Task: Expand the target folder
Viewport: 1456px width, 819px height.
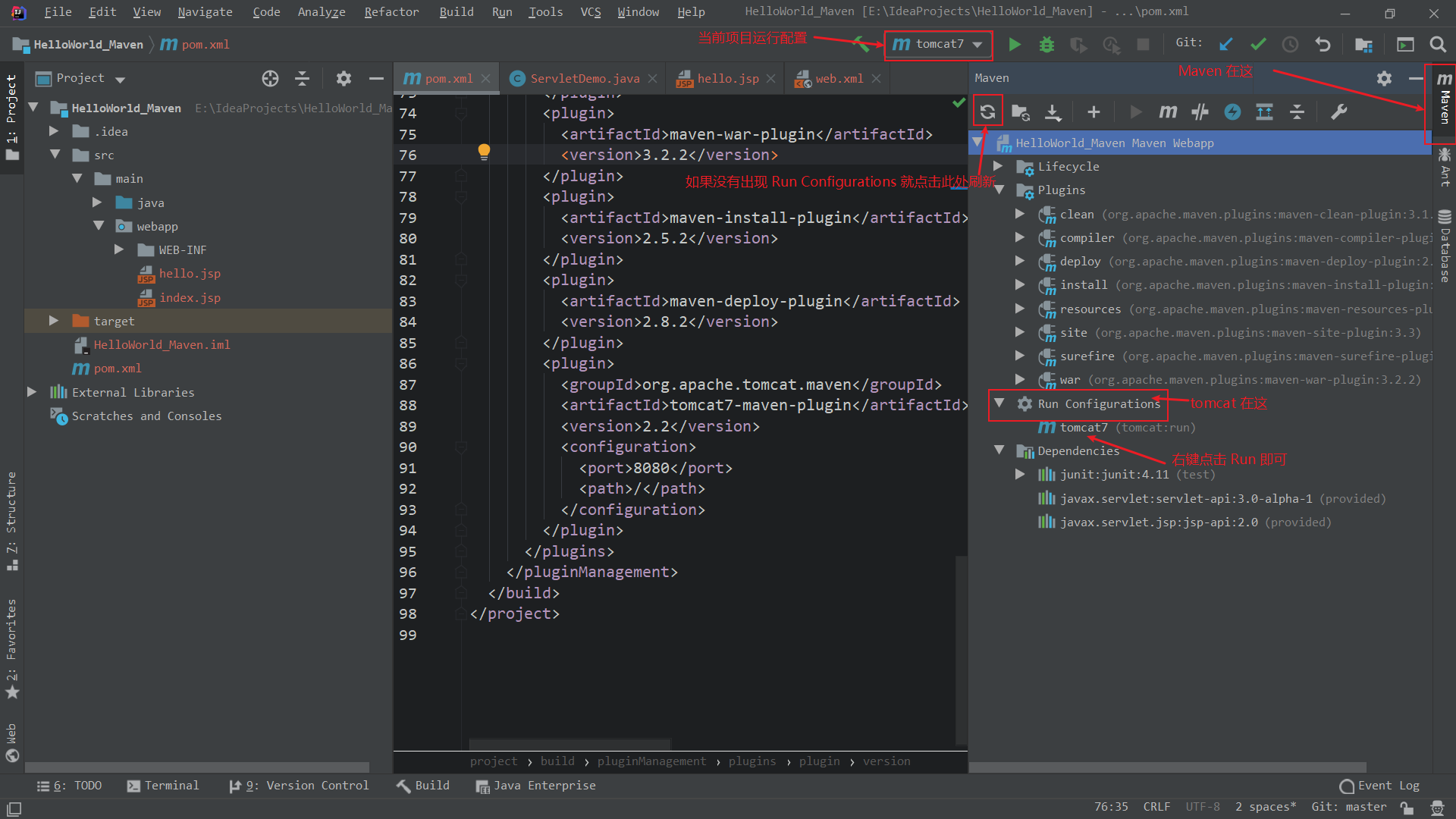Action: (x=54, y=321)
